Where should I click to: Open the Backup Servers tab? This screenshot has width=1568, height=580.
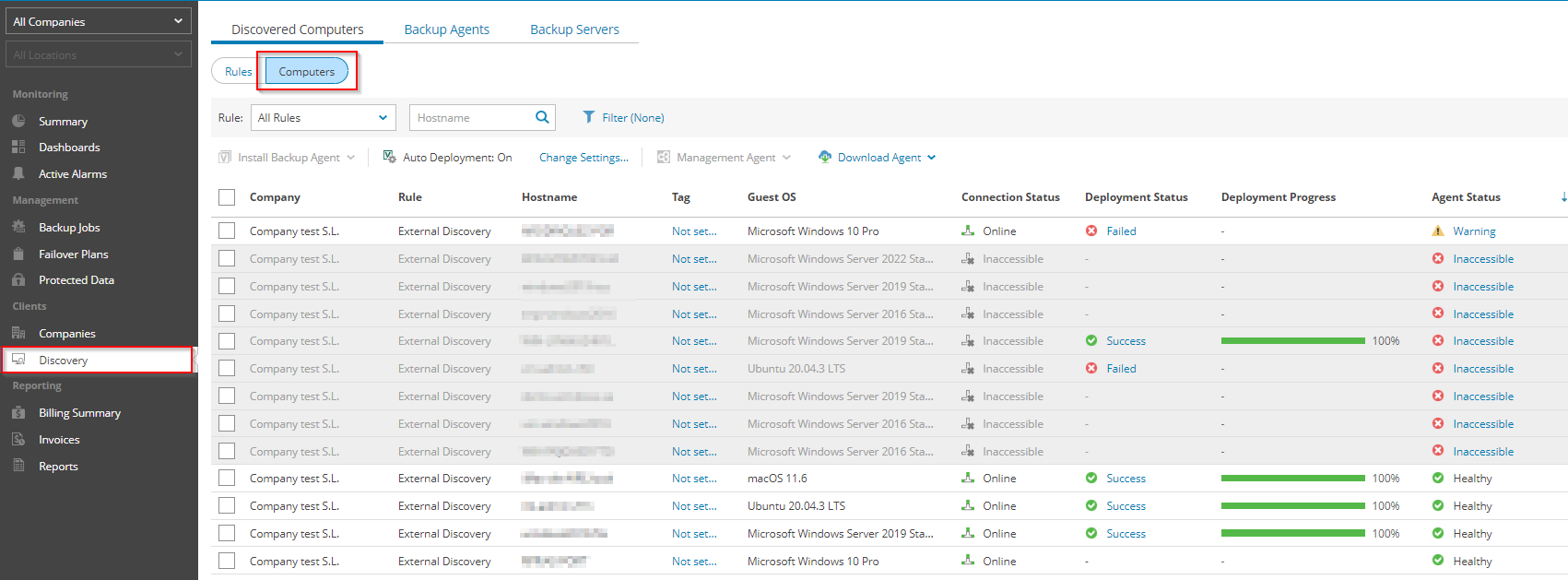click(x=574, y=30)
